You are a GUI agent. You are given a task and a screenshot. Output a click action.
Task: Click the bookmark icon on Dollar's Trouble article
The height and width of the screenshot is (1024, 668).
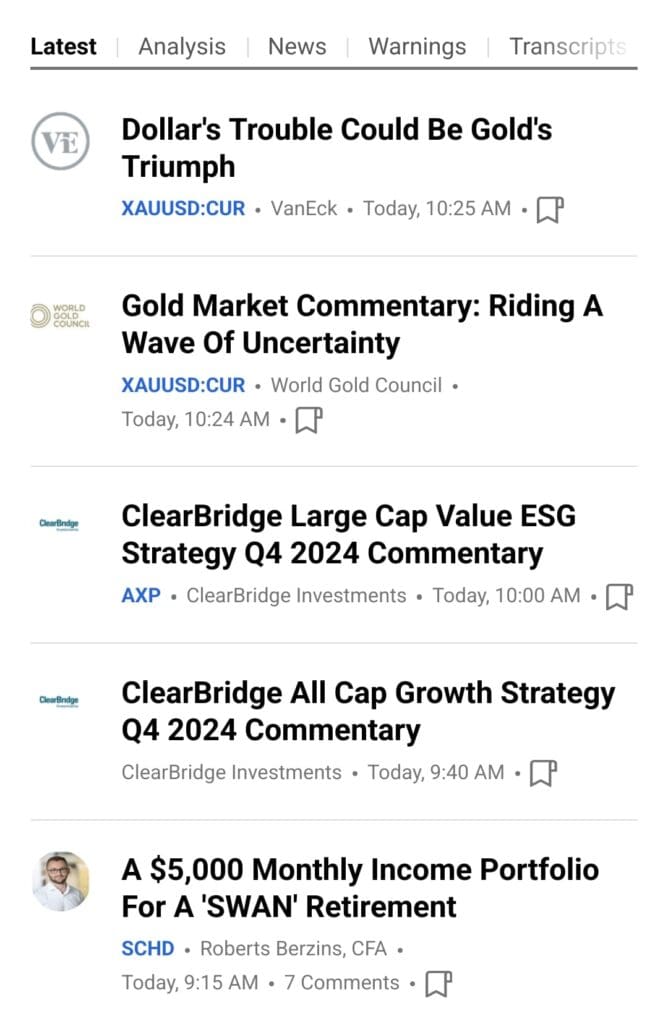(550, 209)
